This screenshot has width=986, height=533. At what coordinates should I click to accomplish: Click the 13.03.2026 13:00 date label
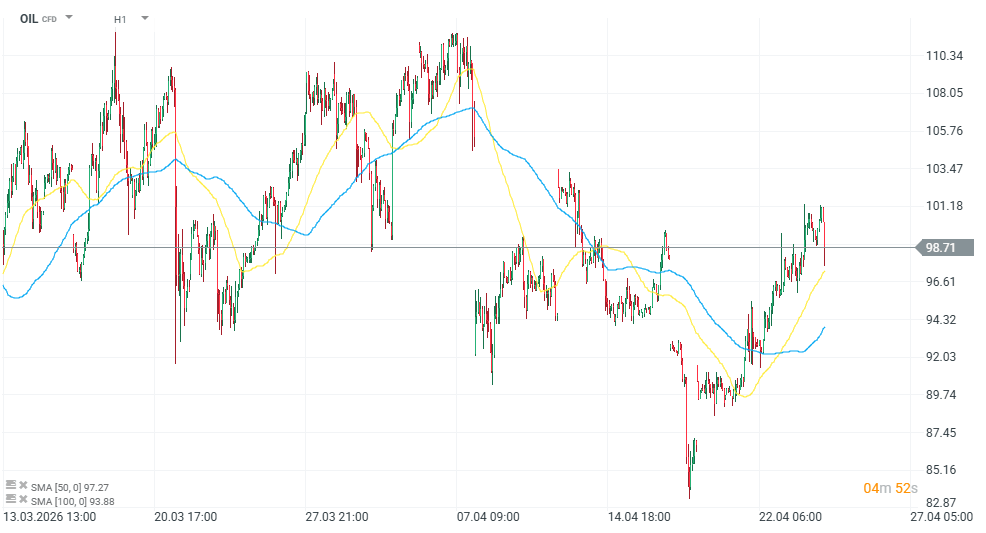tap(49, 517)
